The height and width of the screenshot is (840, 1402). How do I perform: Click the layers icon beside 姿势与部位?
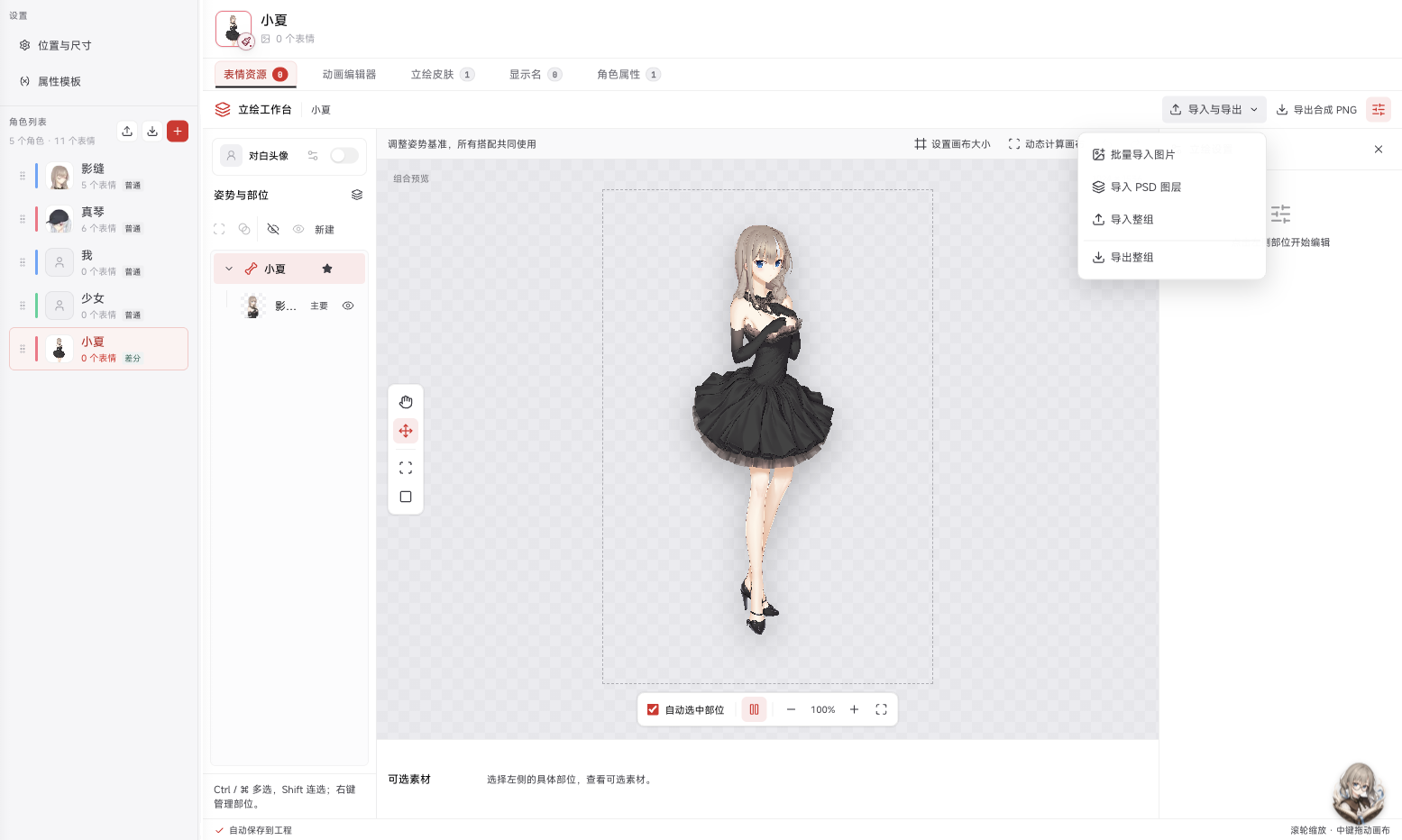click(357, 195)
